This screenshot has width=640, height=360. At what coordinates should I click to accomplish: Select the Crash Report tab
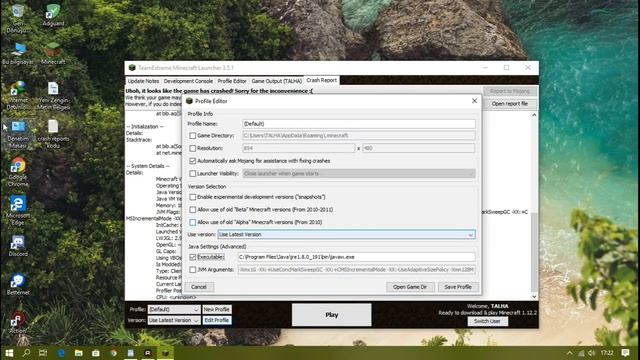[322, 80]
